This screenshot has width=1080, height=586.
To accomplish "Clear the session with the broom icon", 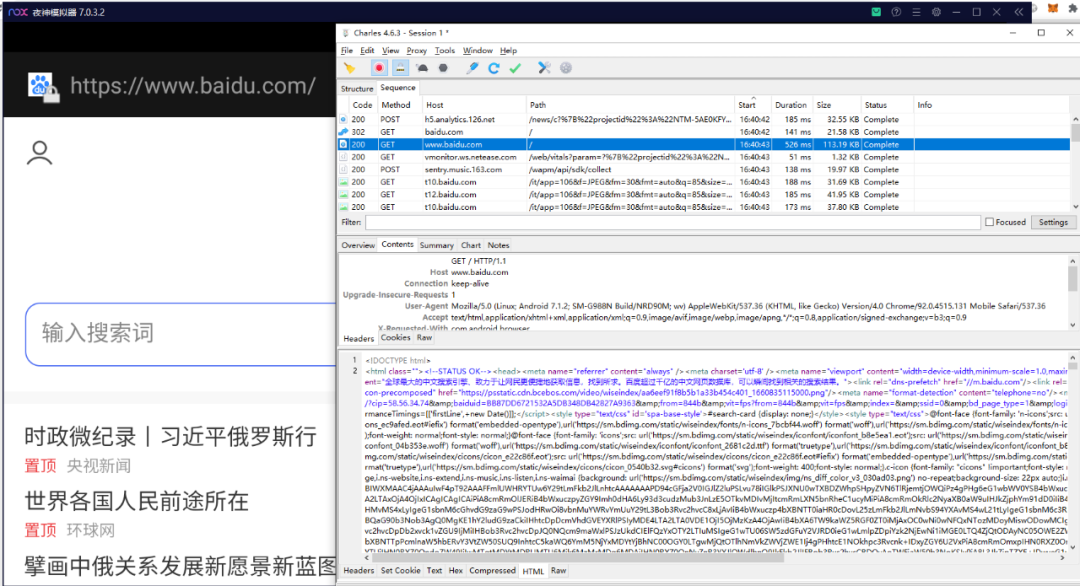I will coord(349,68).
